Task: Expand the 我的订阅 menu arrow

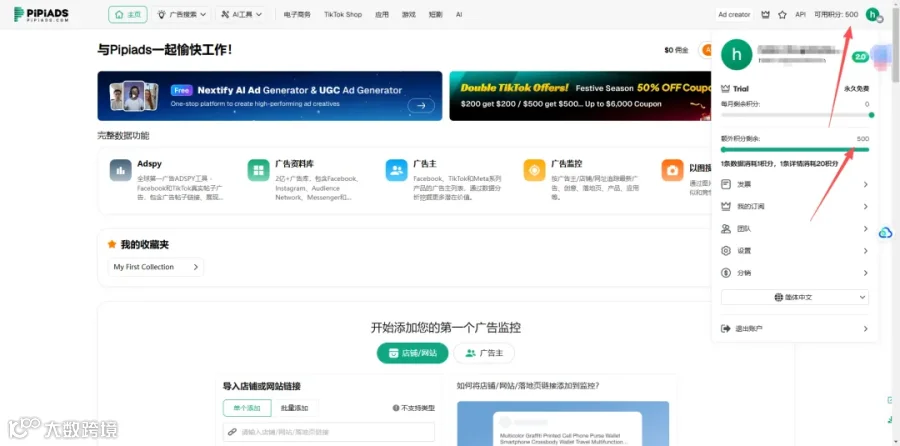Action: click(866, 207)
